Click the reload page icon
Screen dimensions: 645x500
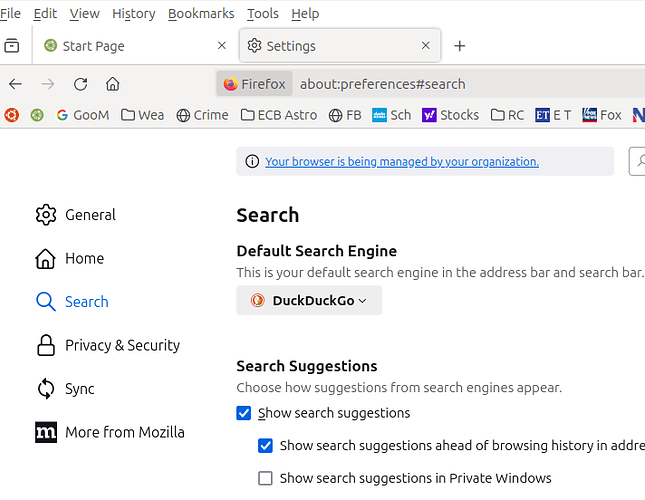point(81,84)
